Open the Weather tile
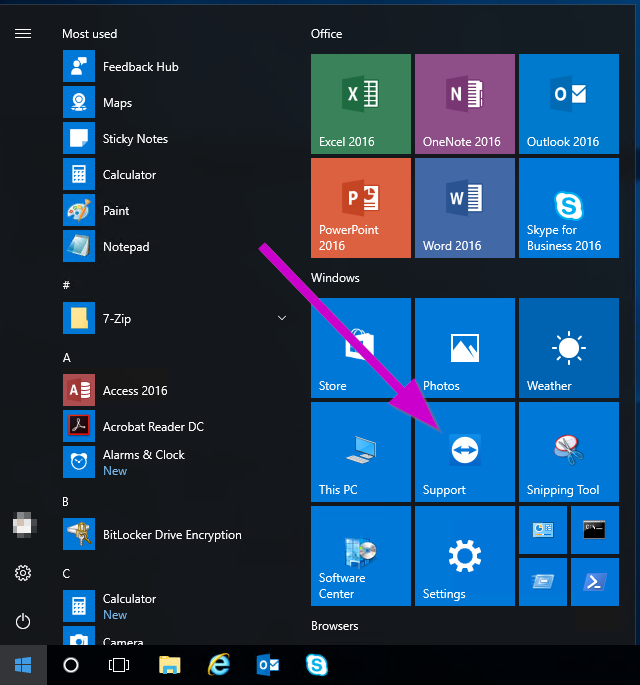640x685 pixels. click(569, 348)
